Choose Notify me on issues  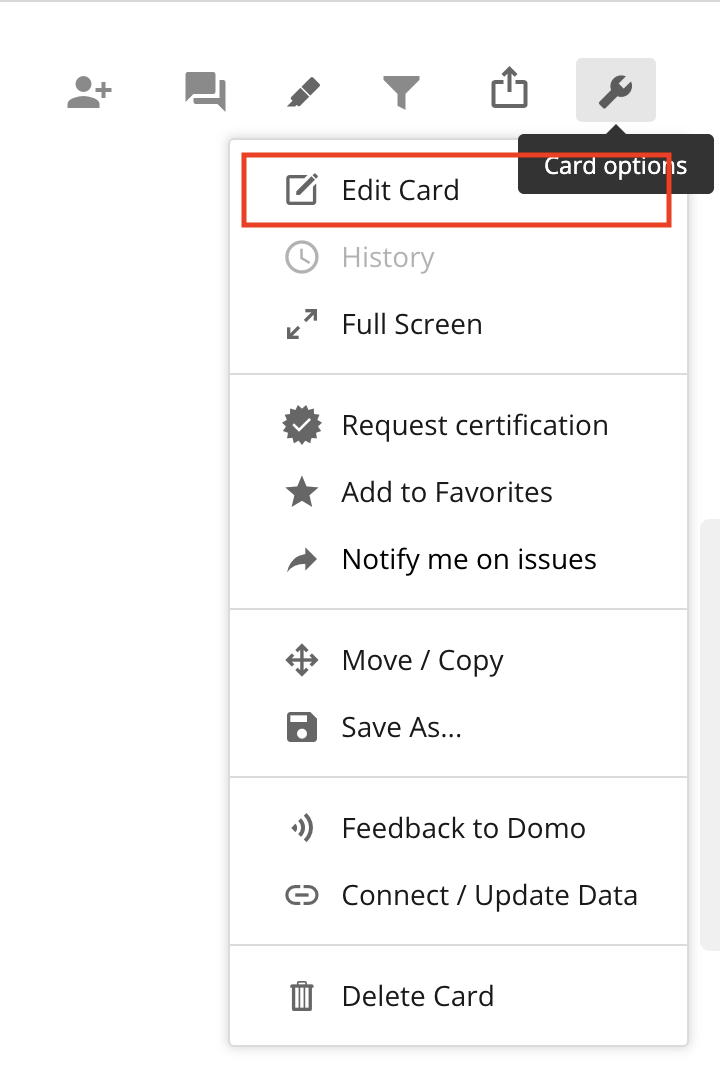470,559
